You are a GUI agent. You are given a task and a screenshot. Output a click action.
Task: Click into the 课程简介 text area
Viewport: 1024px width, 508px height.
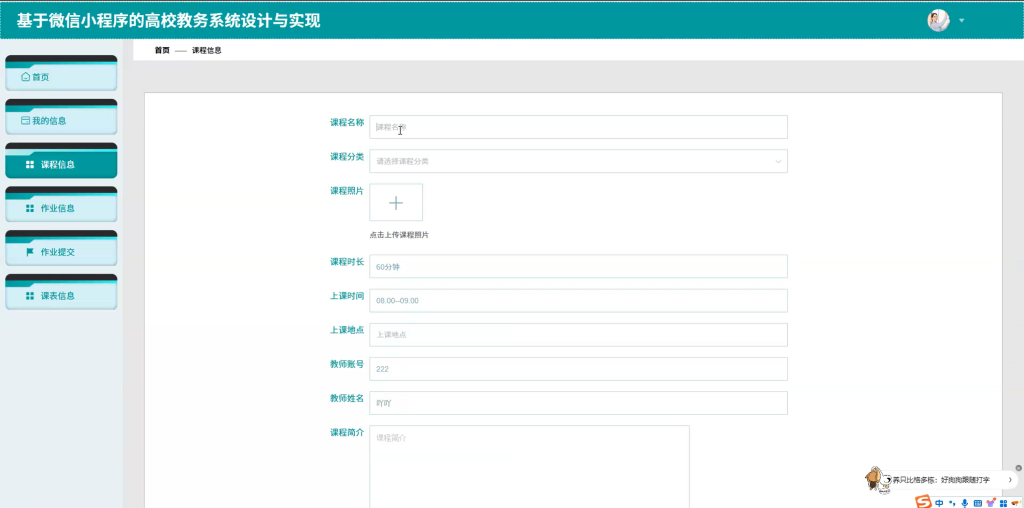click(529, 466)
